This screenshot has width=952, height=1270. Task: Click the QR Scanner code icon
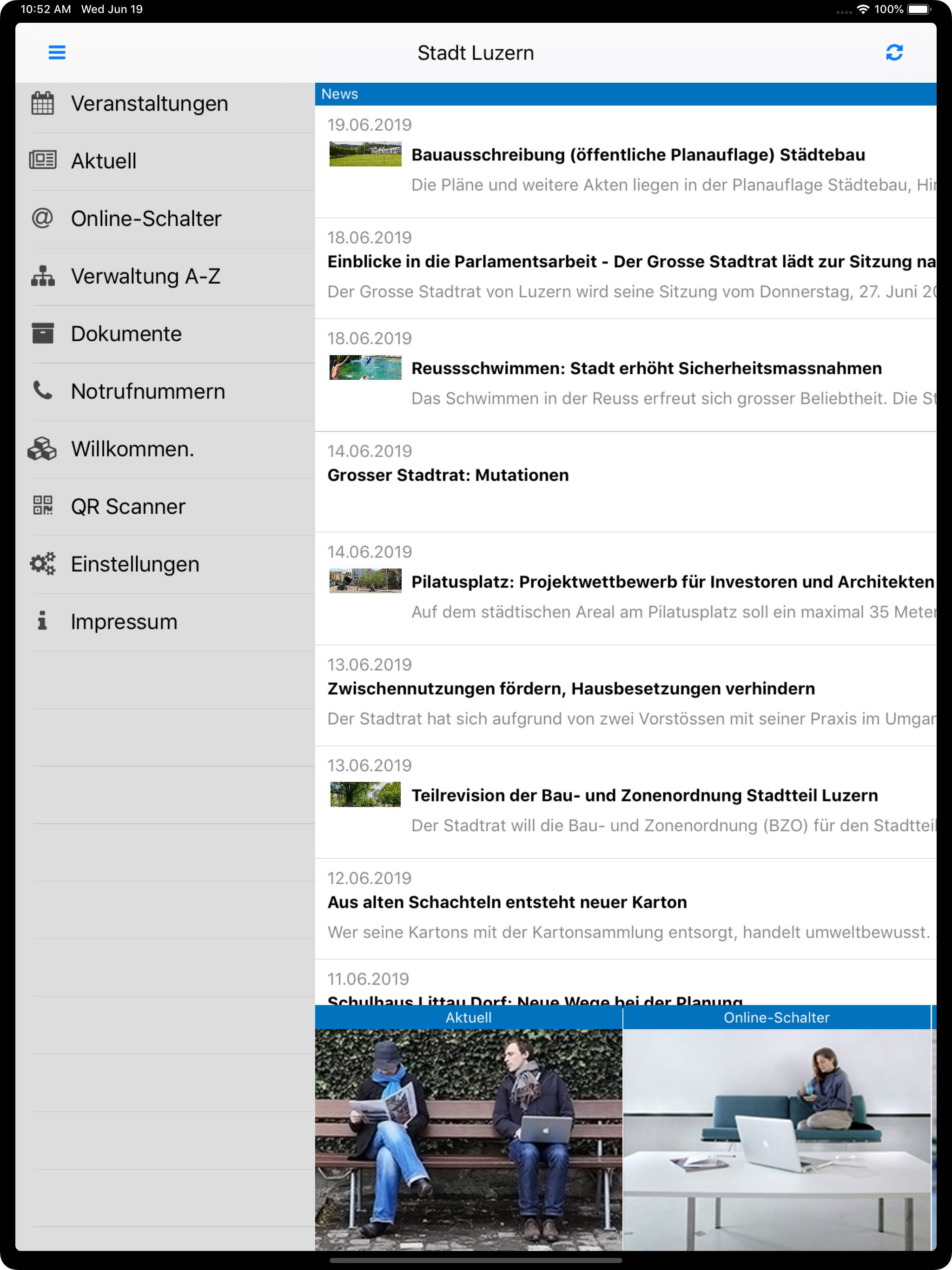(42, 506)
